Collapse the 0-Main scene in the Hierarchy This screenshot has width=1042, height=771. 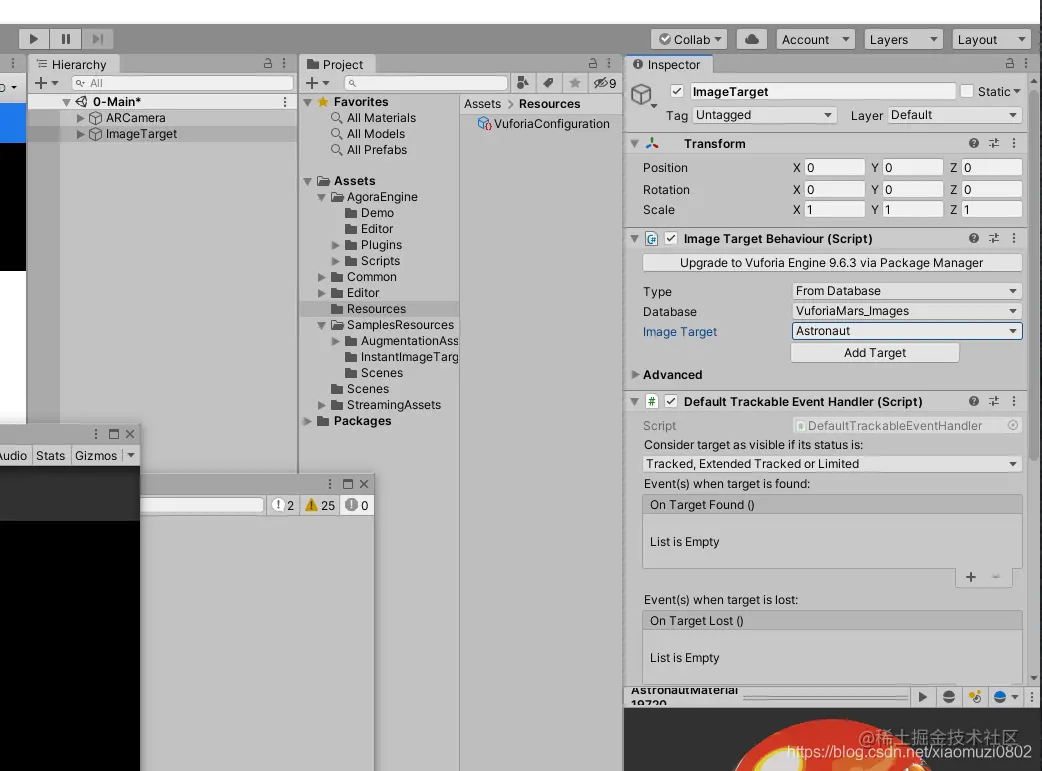pos(66,102)
